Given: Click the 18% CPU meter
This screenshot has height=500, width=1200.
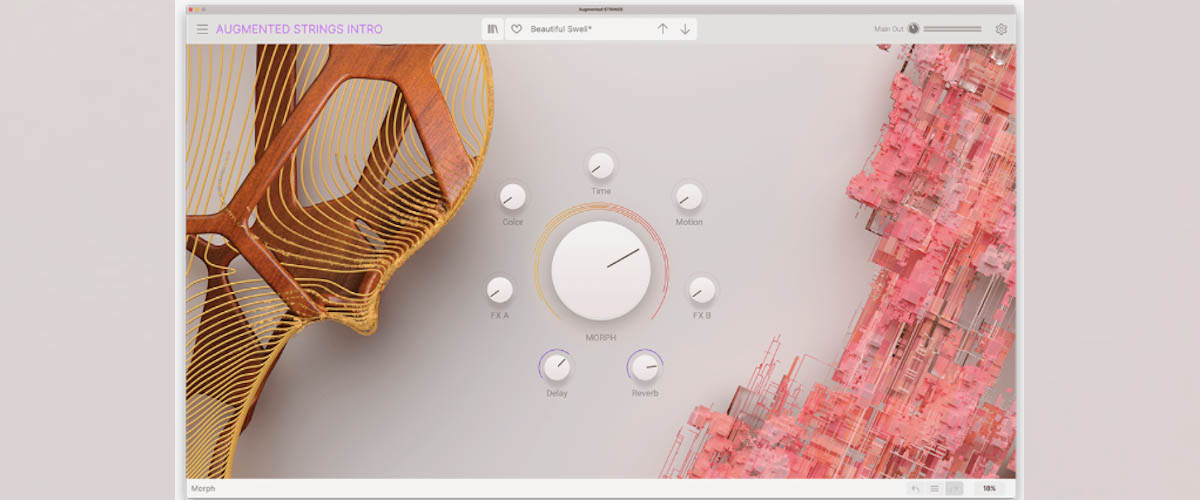Looking at the screenshot, I should [989, 488].
